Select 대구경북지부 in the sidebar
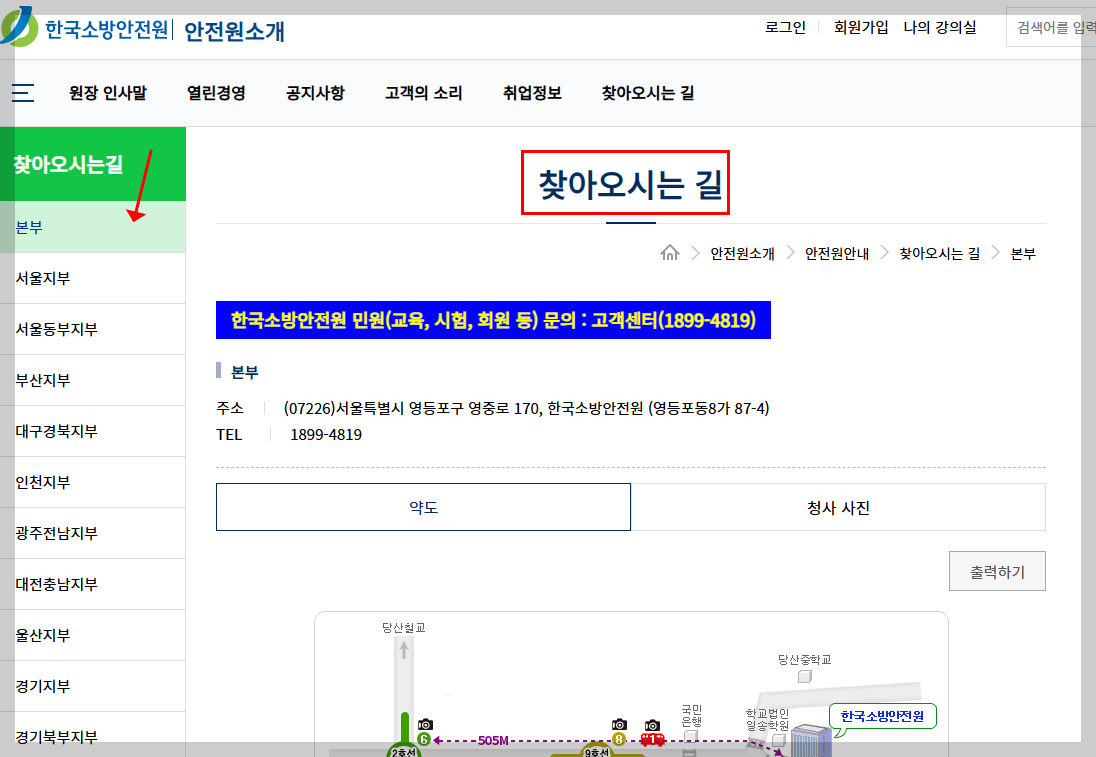Screen dimensions: 1096x757 tap(92, 431)
